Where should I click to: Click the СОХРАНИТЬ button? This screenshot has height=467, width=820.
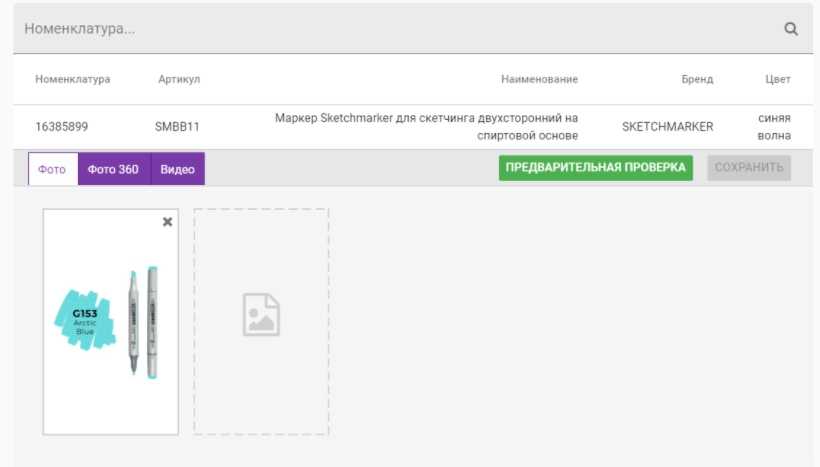(x=749, y=167)
